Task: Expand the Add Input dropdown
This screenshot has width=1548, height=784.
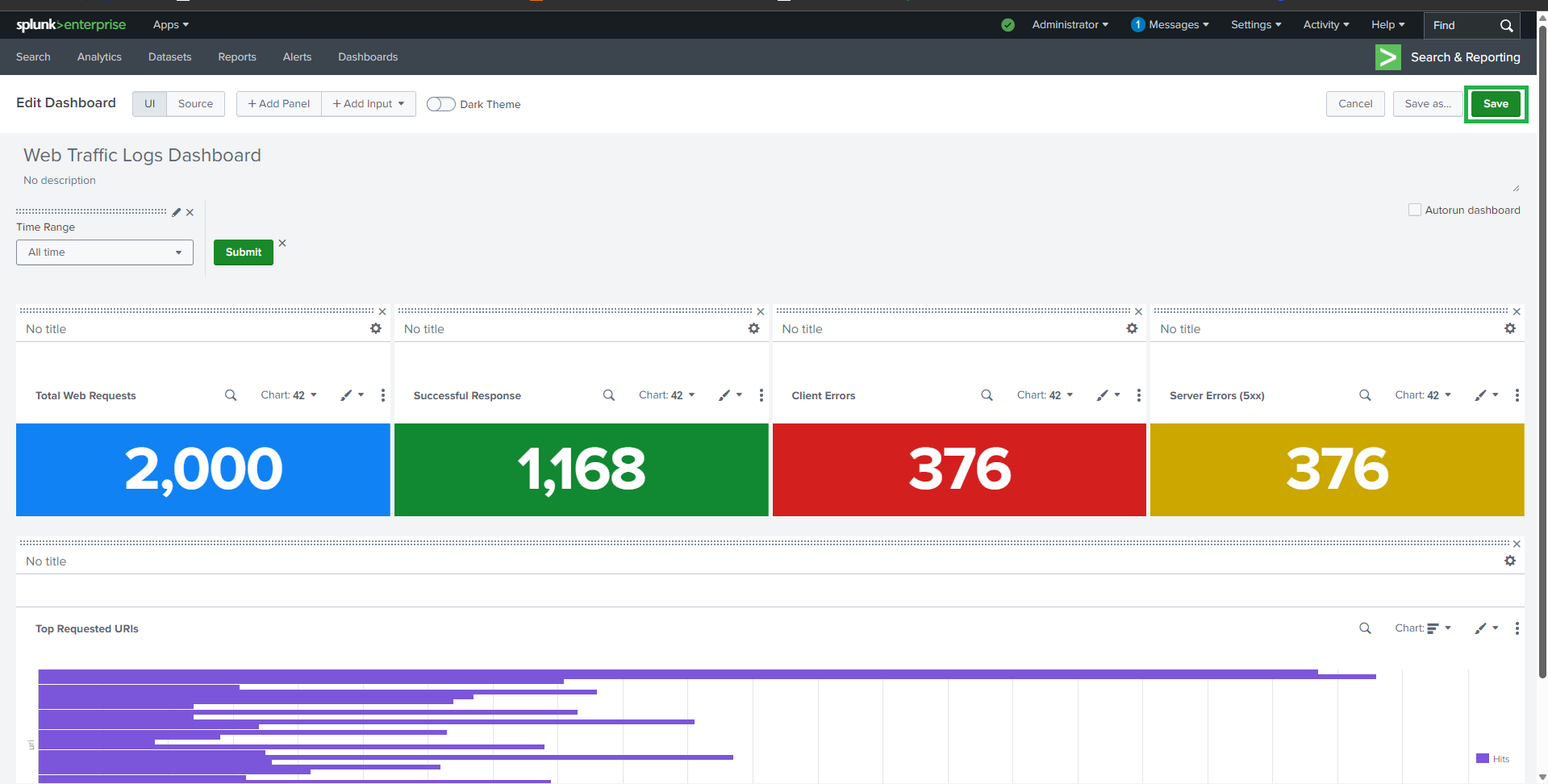Action: click(x=369, y=104)
